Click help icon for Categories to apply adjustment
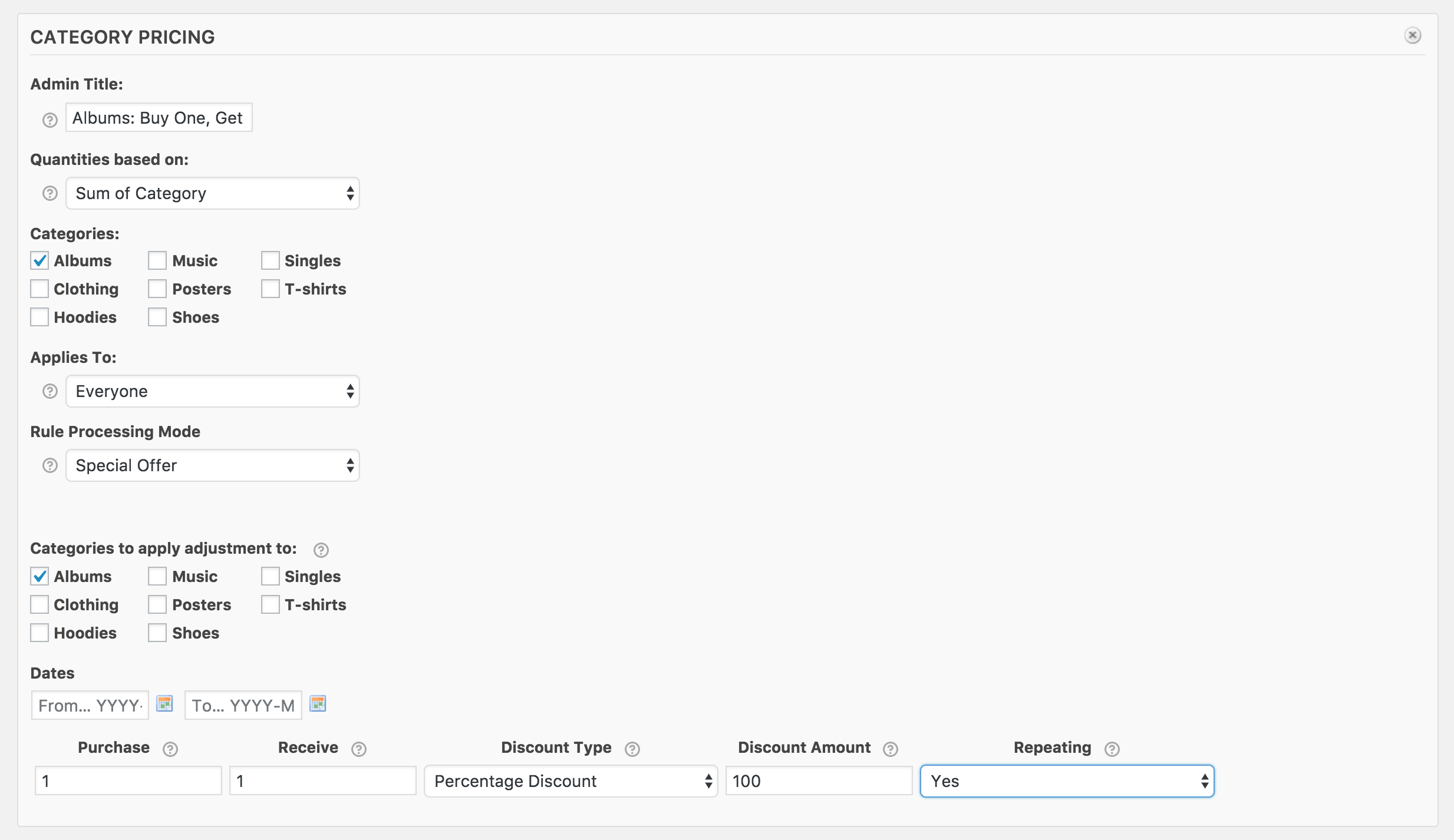 pos(321,550)
